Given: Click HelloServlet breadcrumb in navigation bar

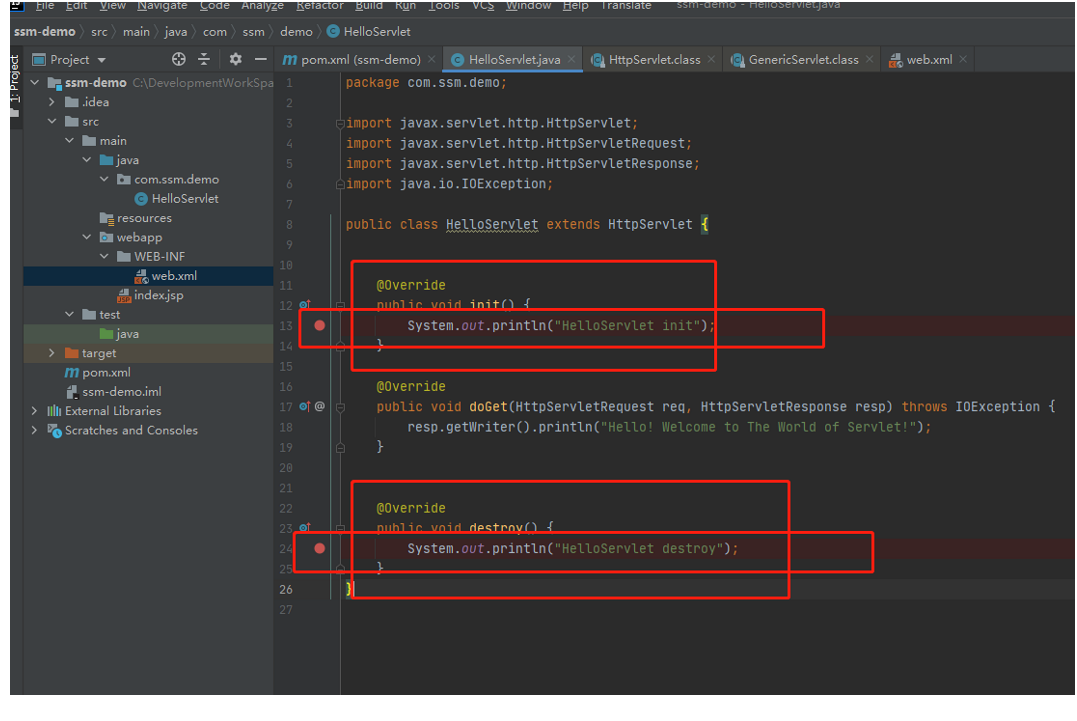Looking at the screenshot, I should [x=369, y=32].
